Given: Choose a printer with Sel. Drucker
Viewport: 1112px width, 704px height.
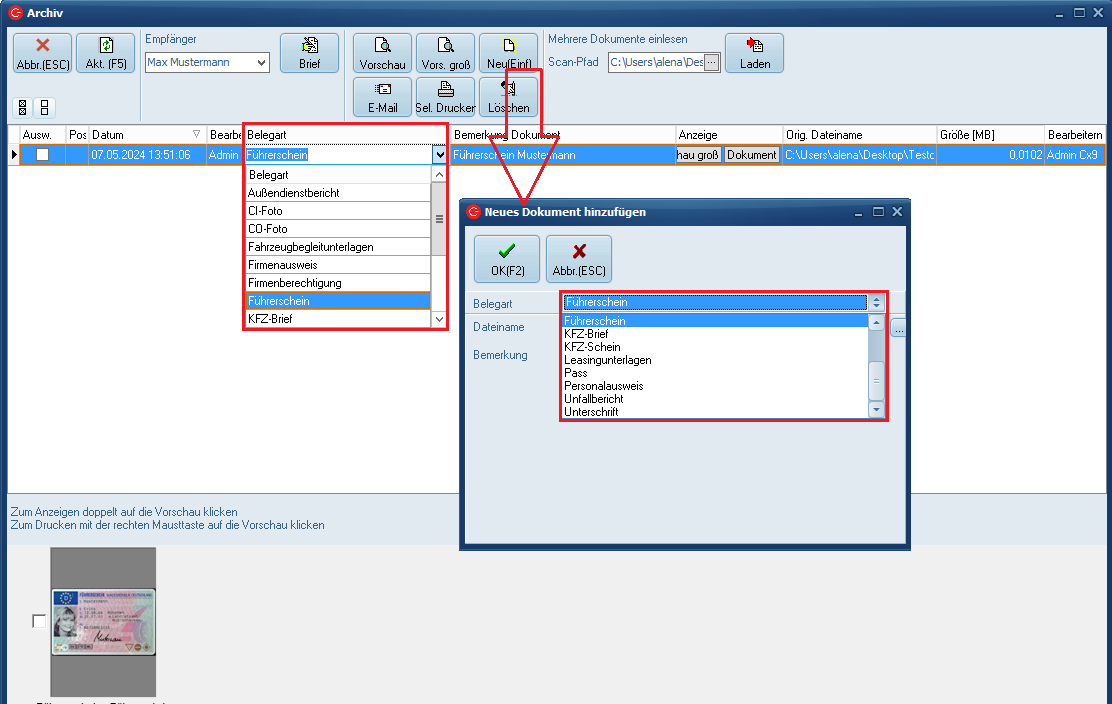Looking at the screenshot, I should pos(445,97).
